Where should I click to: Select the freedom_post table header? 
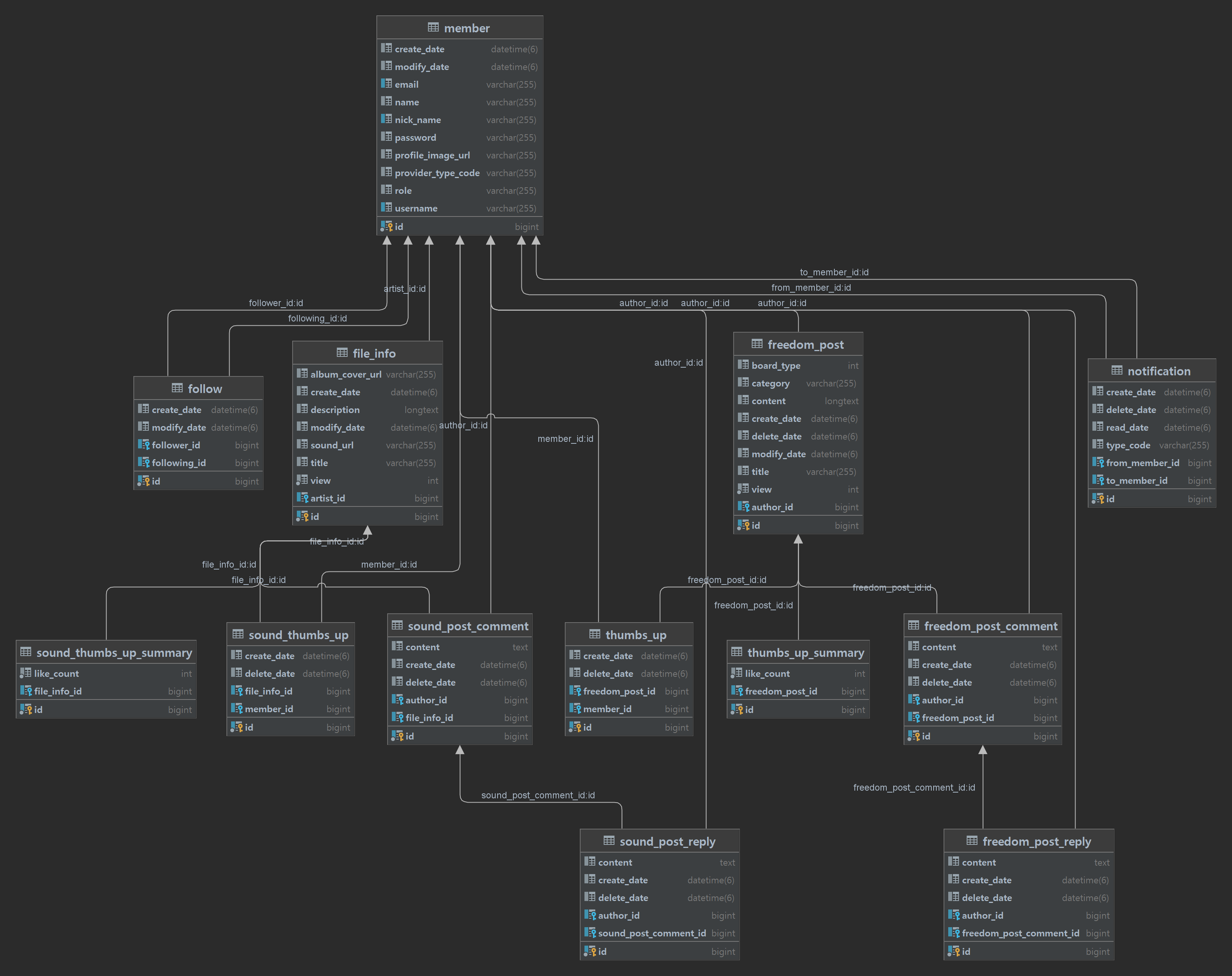[x=805, y=345]
